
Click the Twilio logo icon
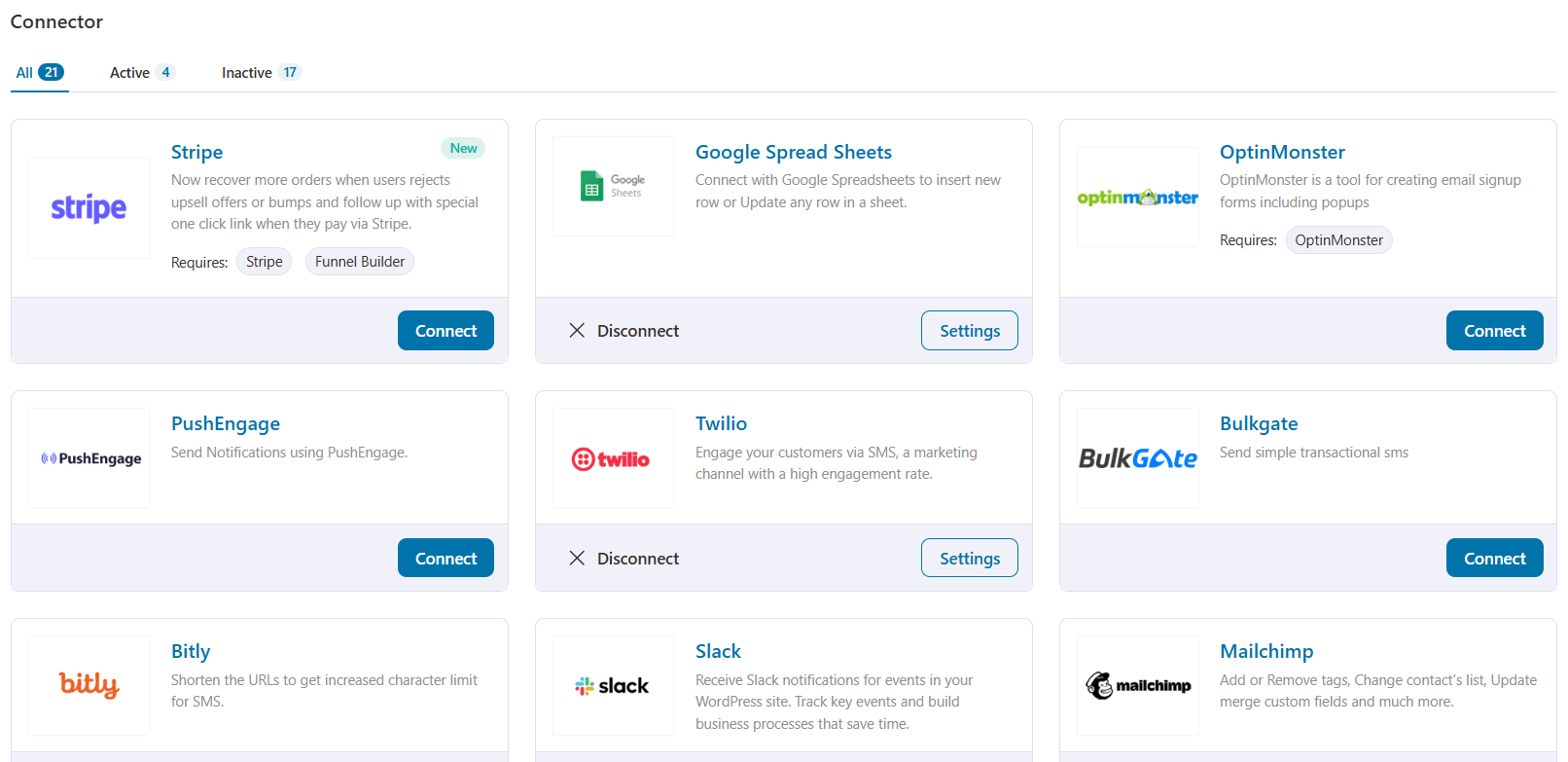coord(613,458)
